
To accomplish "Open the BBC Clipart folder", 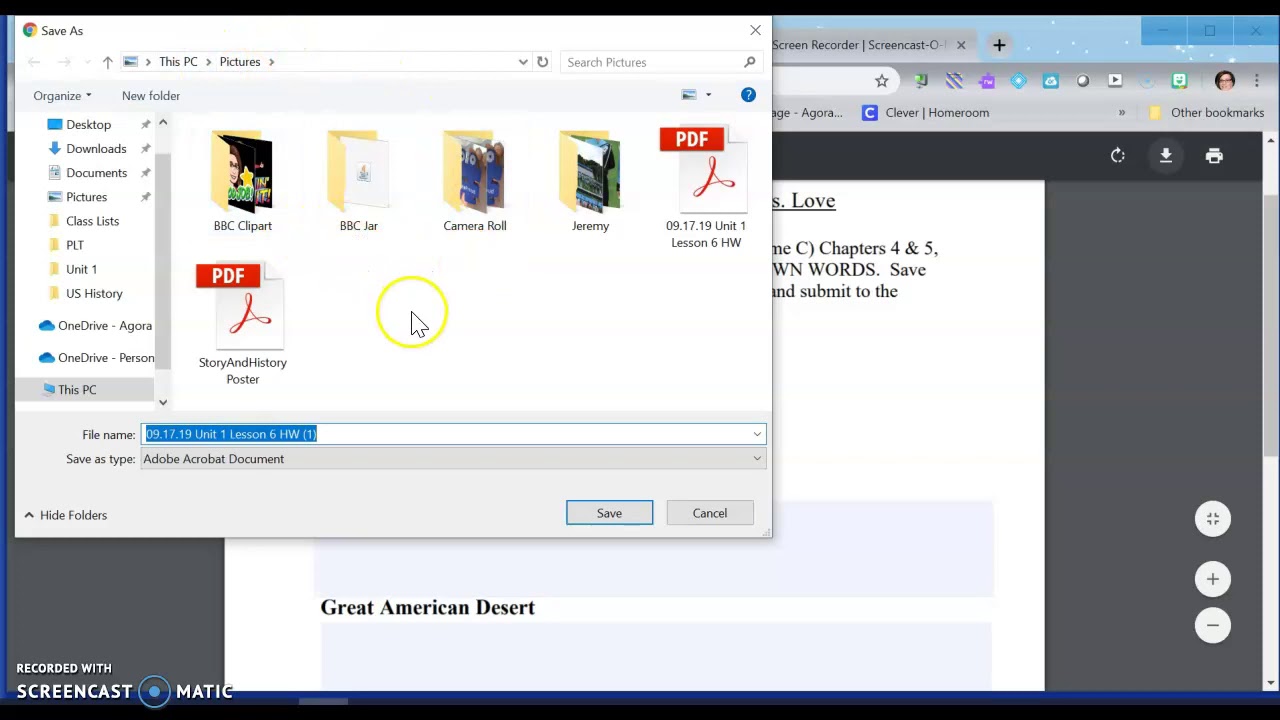I will [x=242, y=182].
